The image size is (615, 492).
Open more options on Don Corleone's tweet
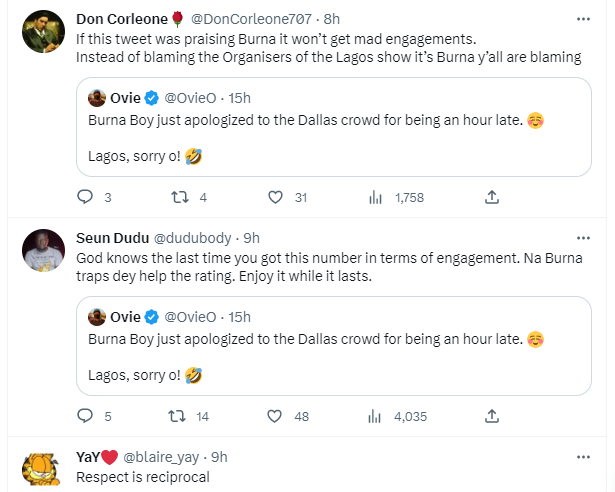coord(583,19)
